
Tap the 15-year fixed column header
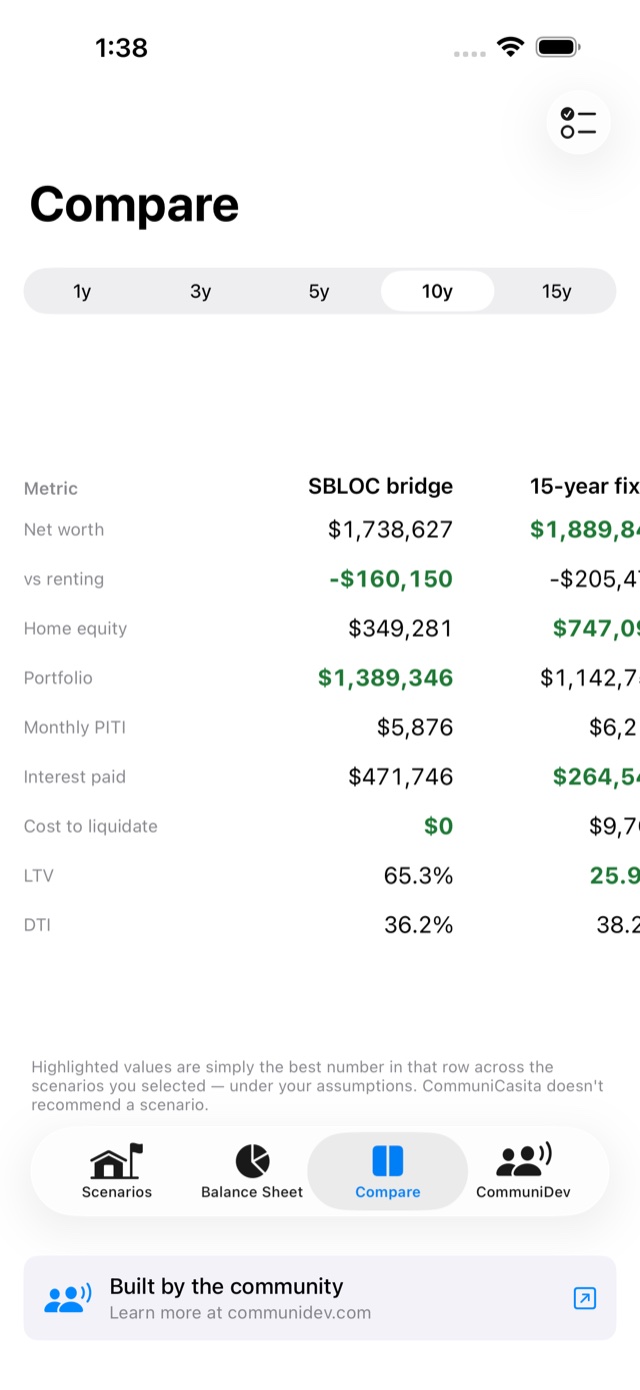pyautogui.click(x=585, y=486)
